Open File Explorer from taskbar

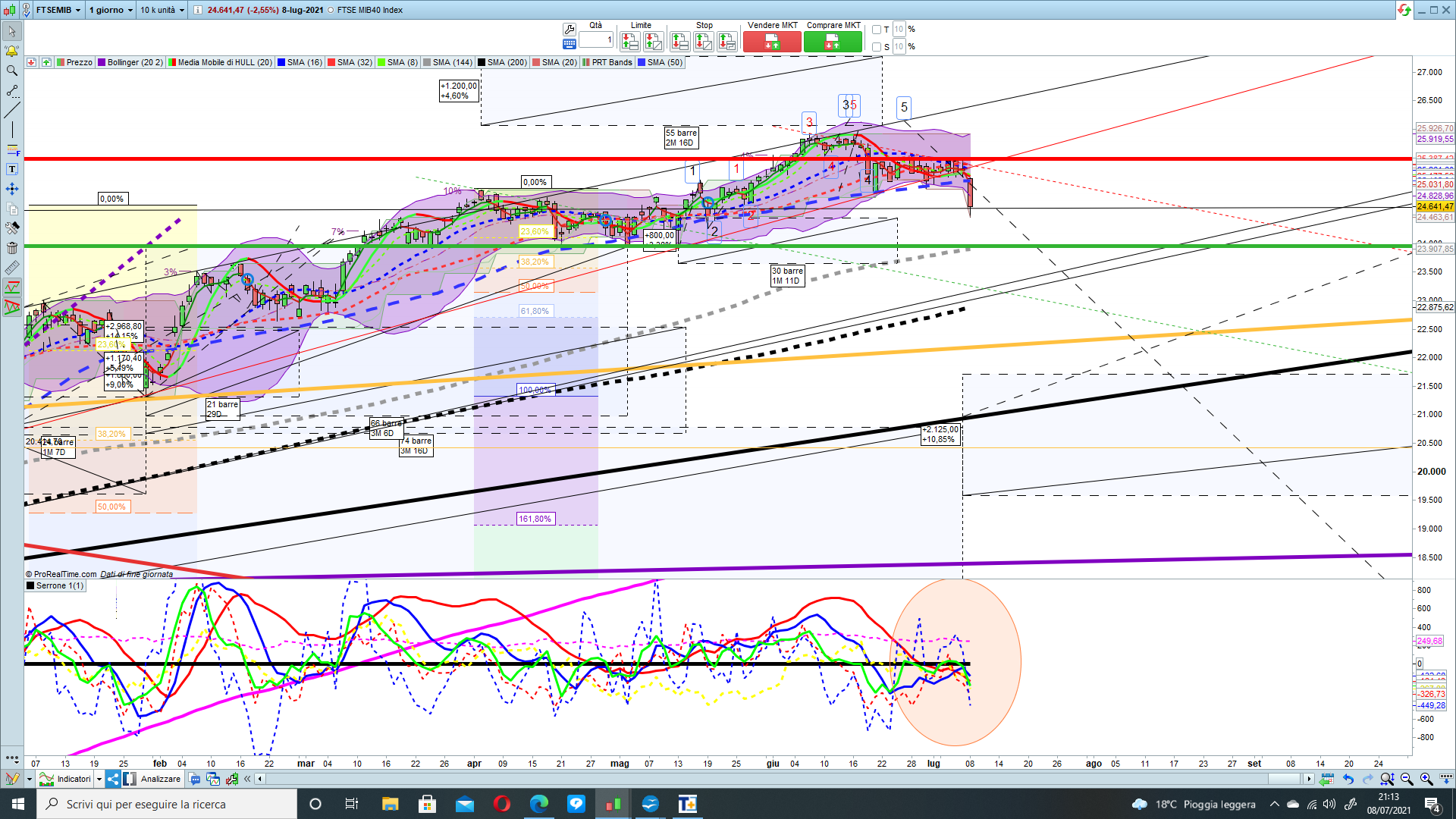(x=390, y=804)
